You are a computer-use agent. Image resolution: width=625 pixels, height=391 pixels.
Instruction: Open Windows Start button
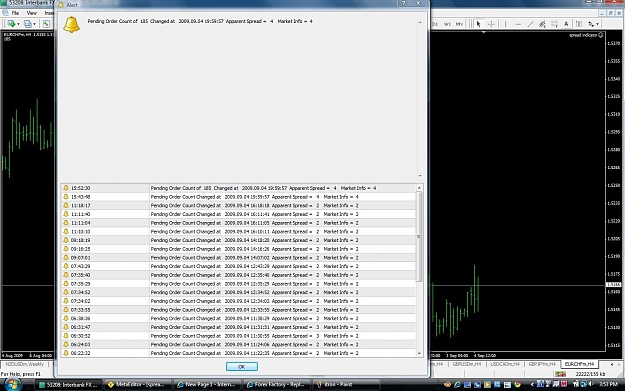coord(12,385)
